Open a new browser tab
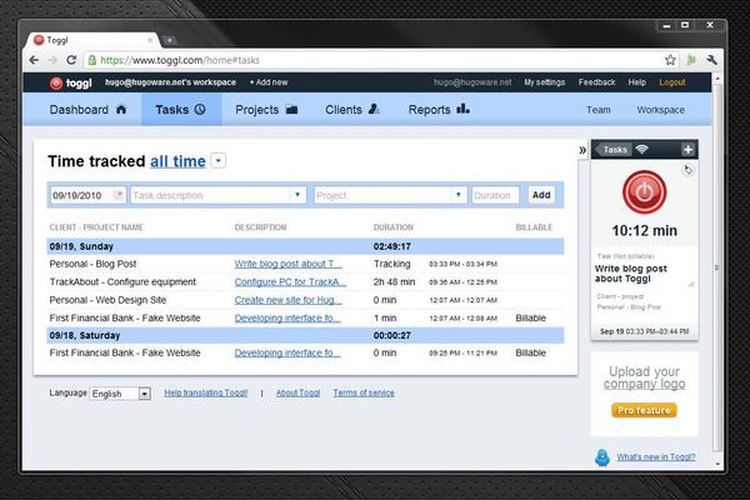 tap(169, 40)
